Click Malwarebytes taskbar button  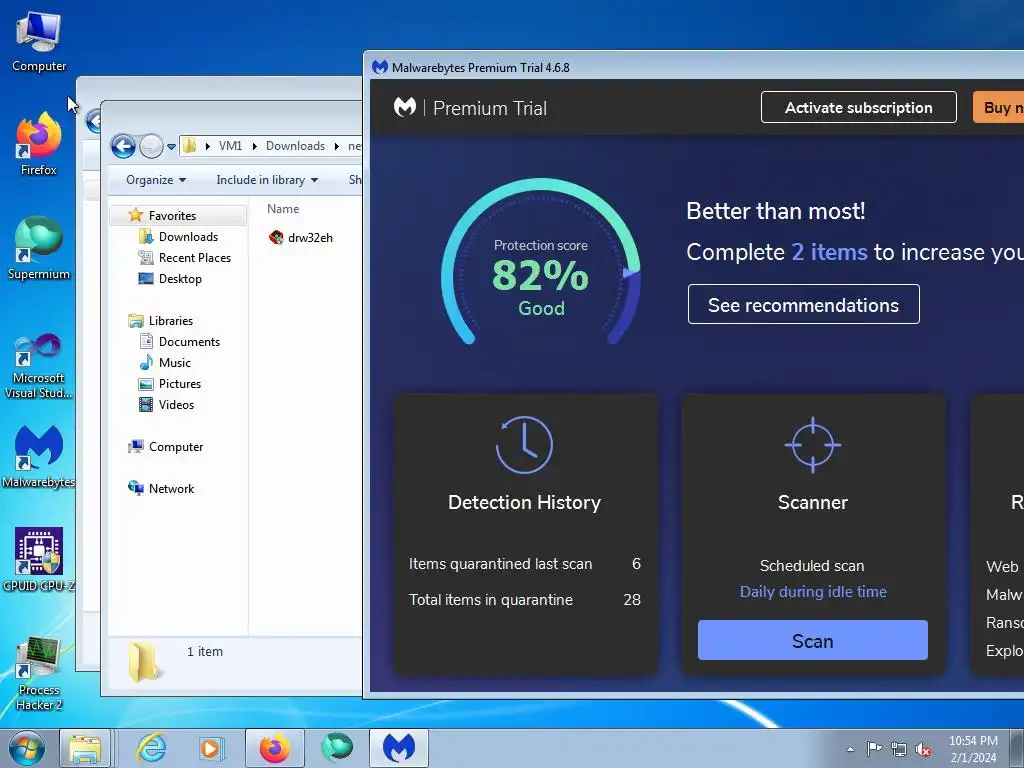399,748
